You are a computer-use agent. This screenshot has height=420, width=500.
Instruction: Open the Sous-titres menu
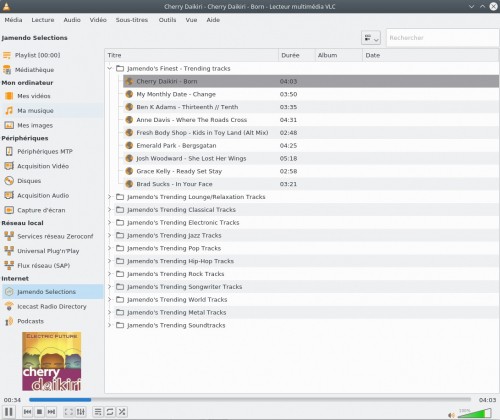[x=132, y=20]
